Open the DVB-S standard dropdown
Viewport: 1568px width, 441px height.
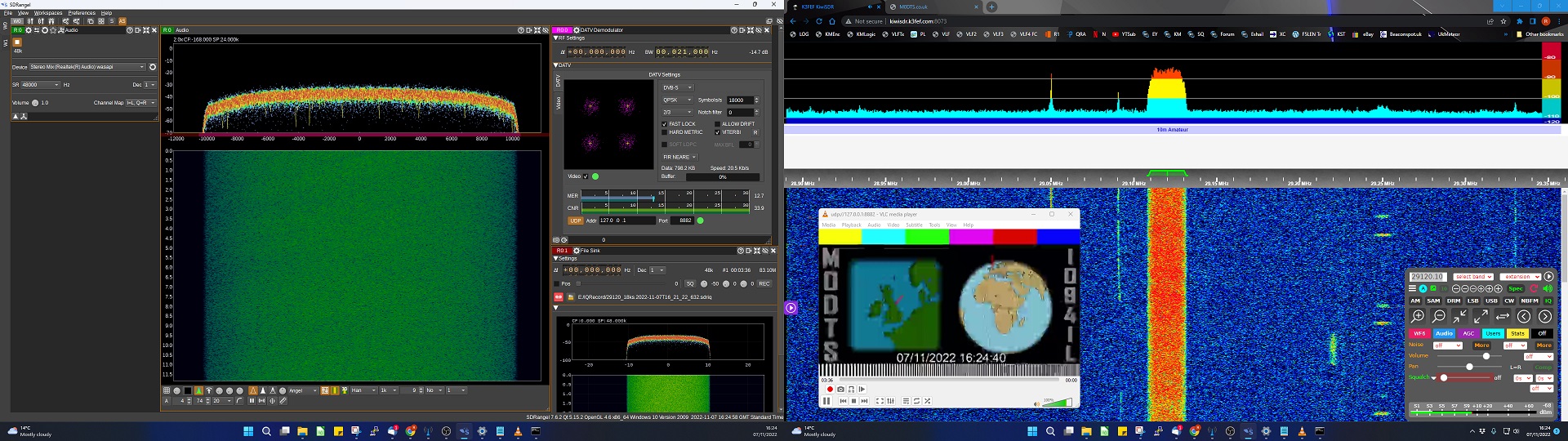[678, 87]
